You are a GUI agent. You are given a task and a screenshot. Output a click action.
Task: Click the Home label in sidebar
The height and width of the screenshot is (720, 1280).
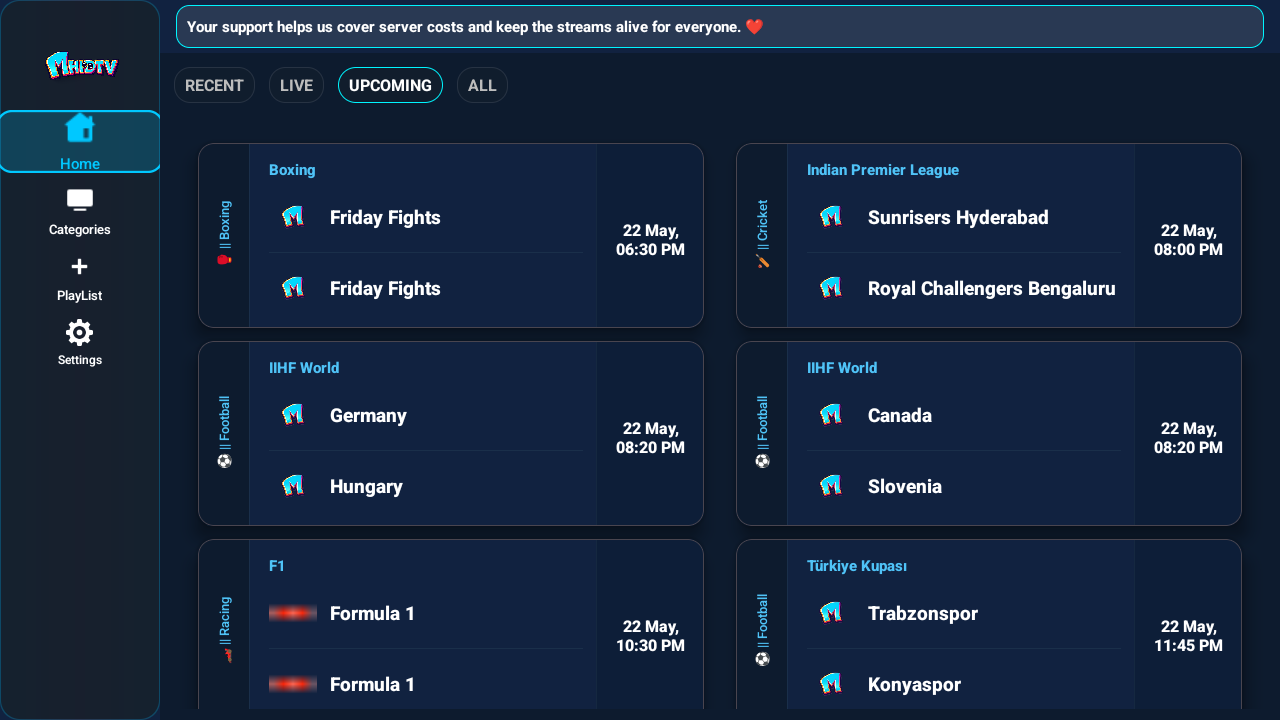pyautogui.click(x=80, y=164)
